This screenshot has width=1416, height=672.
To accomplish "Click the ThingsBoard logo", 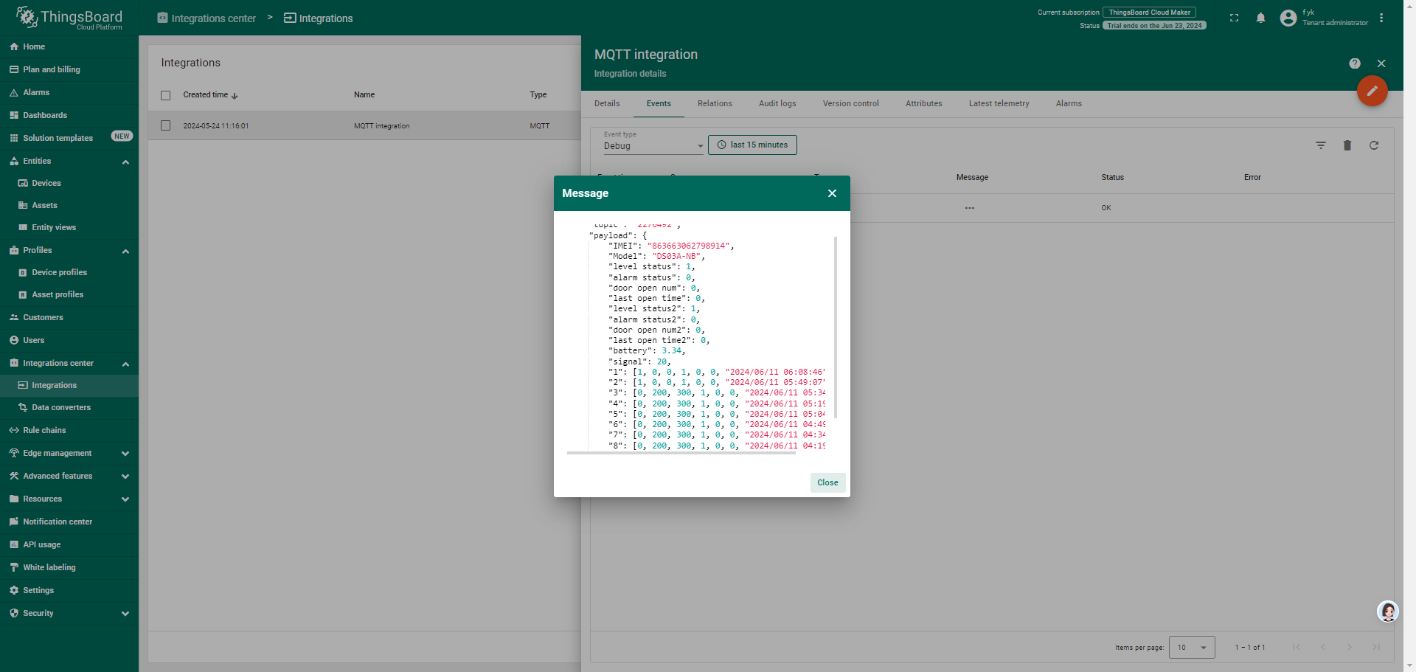I will click(x=68, y=18).
